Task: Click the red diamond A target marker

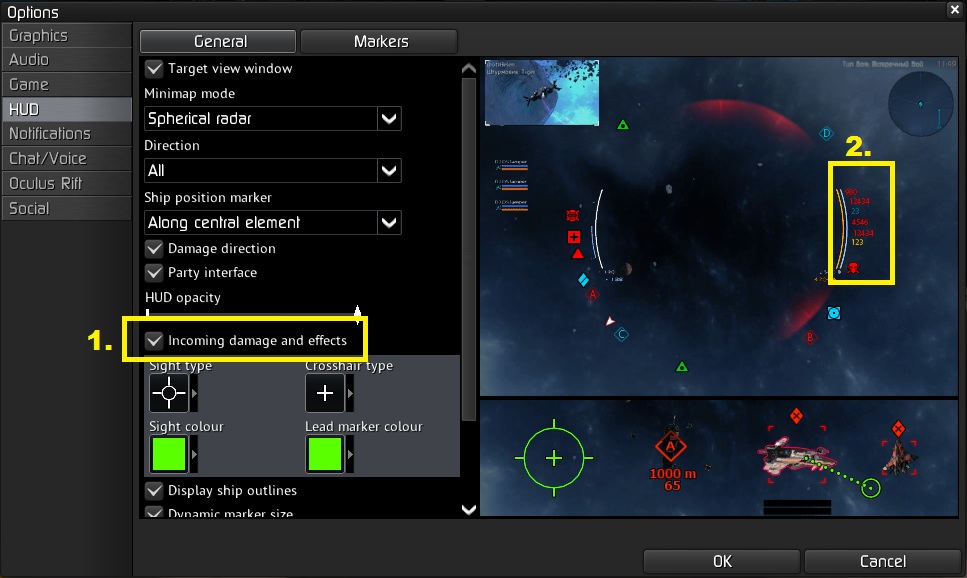Action: 670,446
